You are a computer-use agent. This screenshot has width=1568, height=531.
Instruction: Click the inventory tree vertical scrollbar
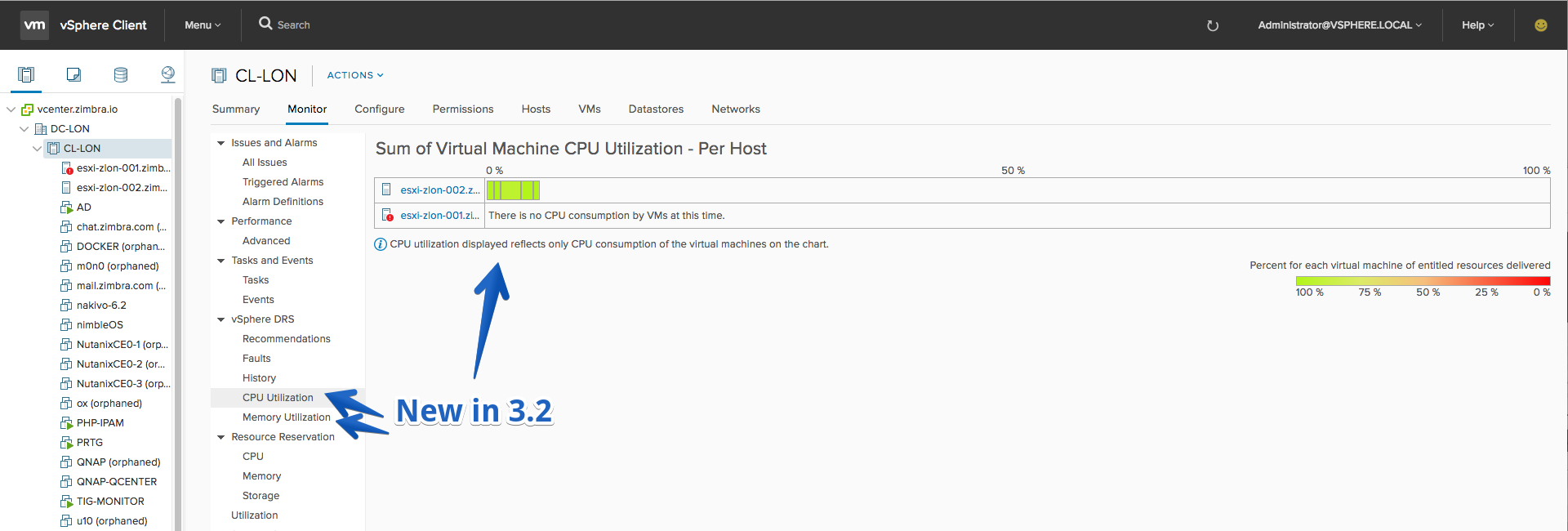[177, 315]
